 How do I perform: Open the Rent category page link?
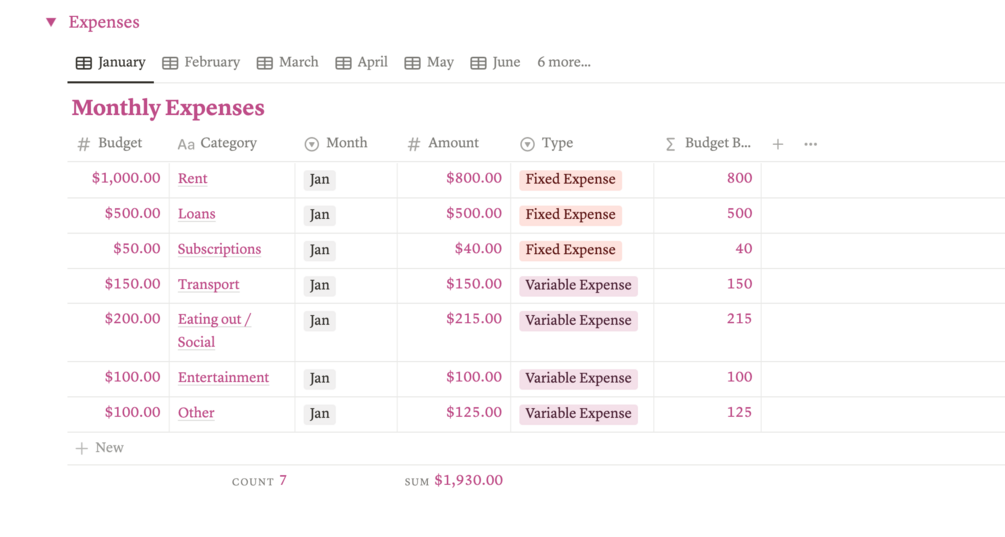click(x=193, y=179)
